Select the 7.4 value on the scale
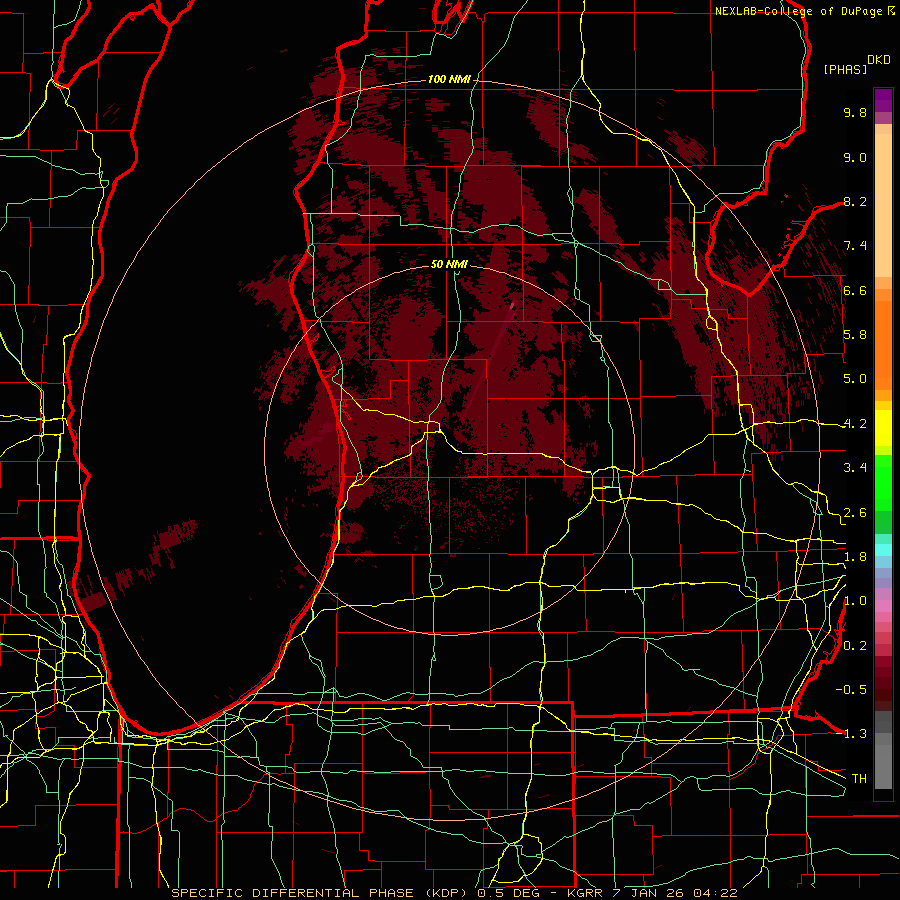Viewport: 900px width, 900px height. click(x=855, y=246)
